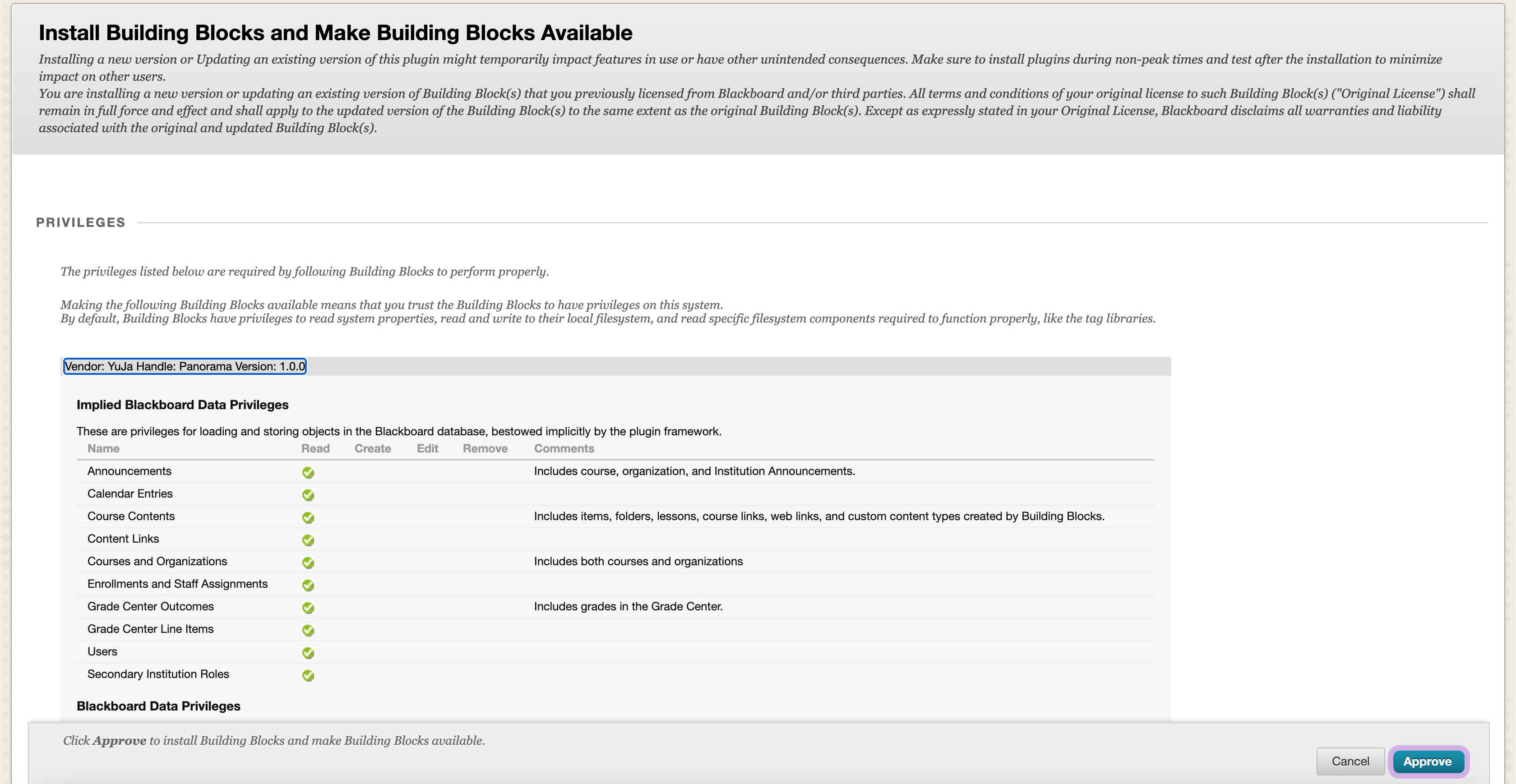Screen dimensions: 1516x784
Task: Click the Remove column header
Action: [485, 448]
